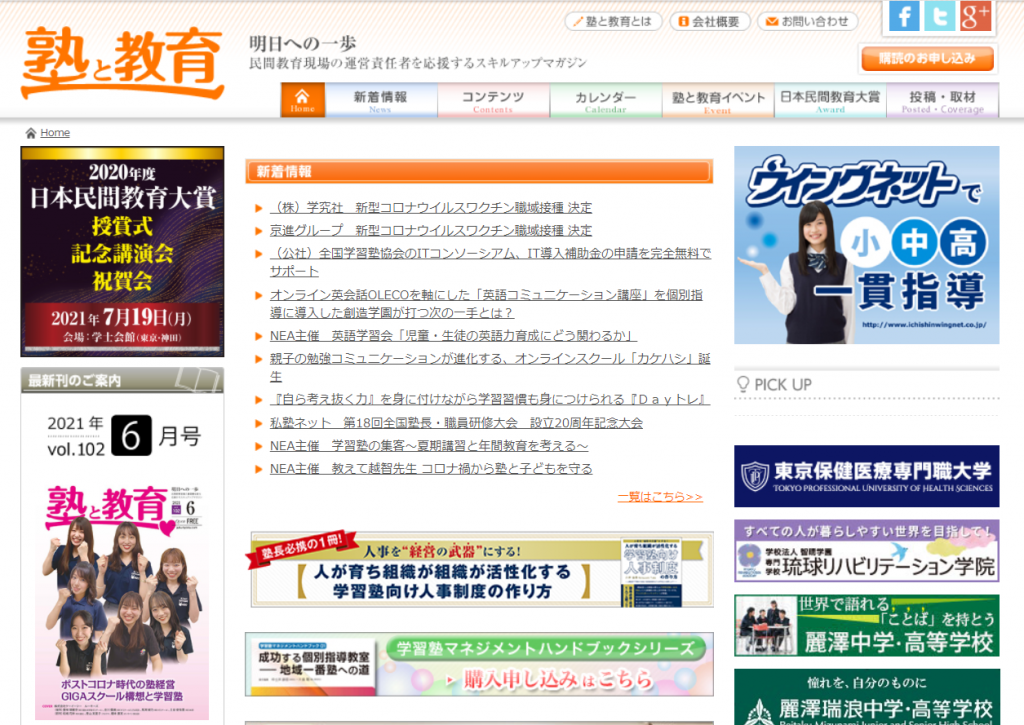Open the ウイングネット 一貫指導 ad banner
1024x725 pixels.
pyautogui.click(x=867, y=245)
